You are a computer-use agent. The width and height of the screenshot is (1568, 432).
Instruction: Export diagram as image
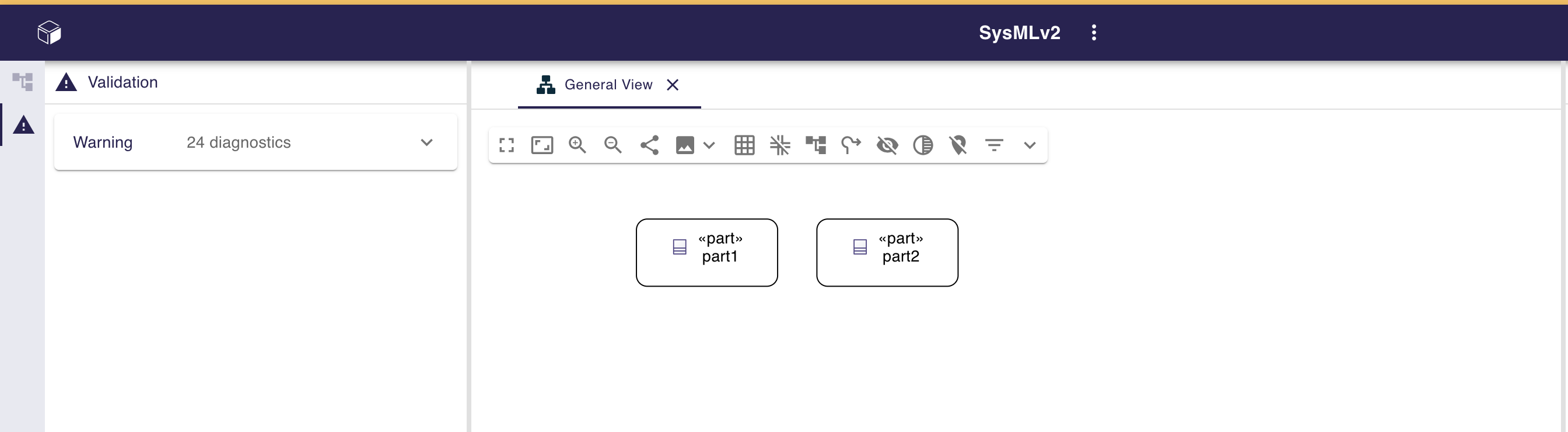click(685, 145)
